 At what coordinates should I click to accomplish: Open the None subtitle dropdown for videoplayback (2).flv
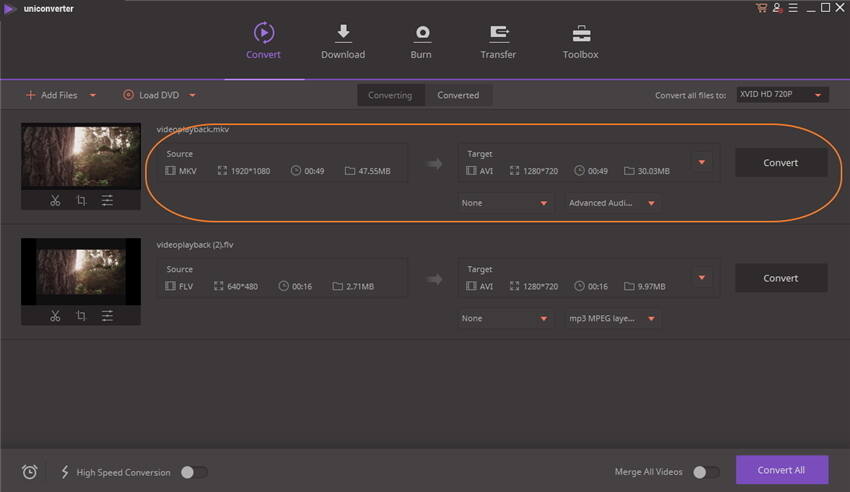(x=505, y=319)
